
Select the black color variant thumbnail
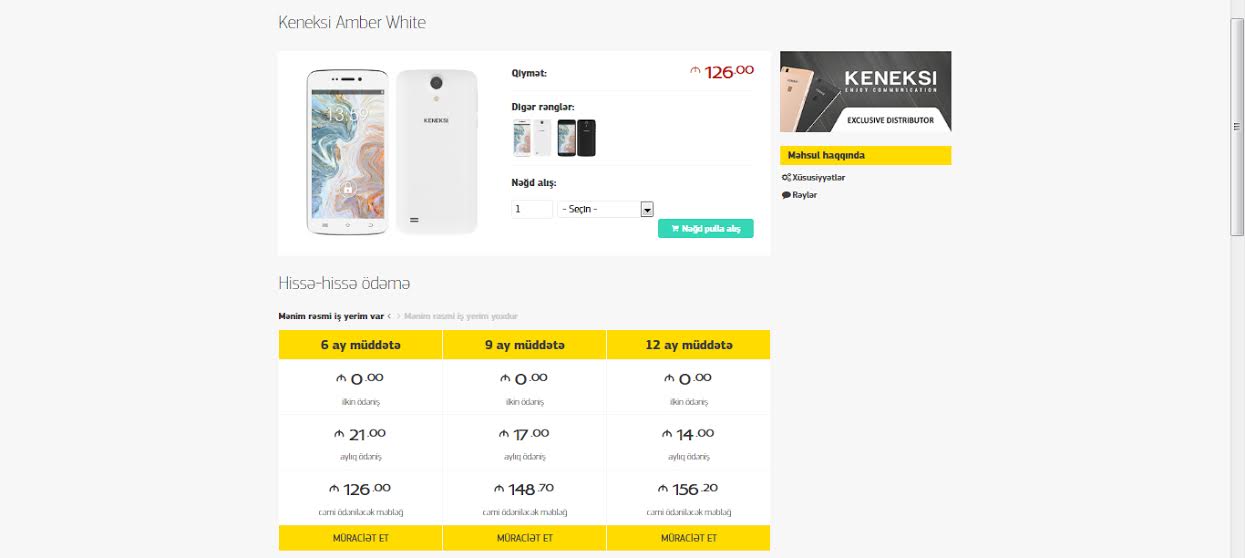point(576,138)
